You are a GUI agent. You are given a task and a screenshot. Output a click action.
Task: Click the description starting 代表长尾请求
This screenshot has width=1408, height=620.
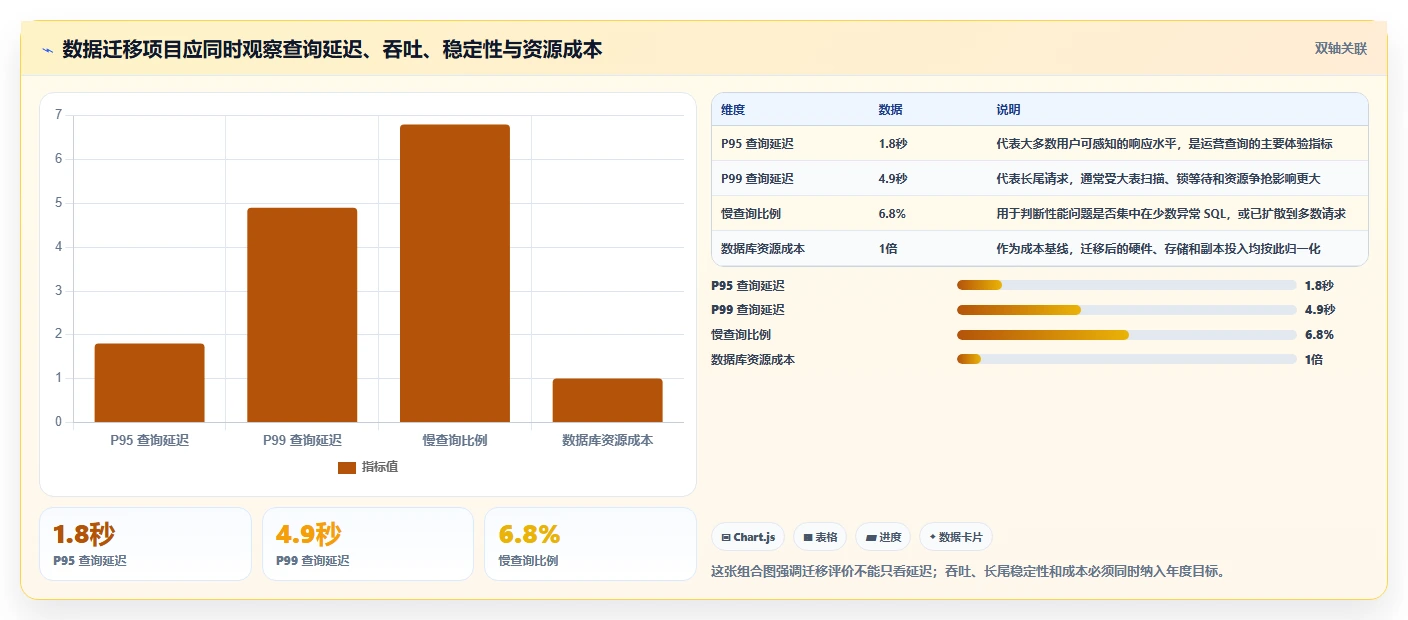[1158, 179]
